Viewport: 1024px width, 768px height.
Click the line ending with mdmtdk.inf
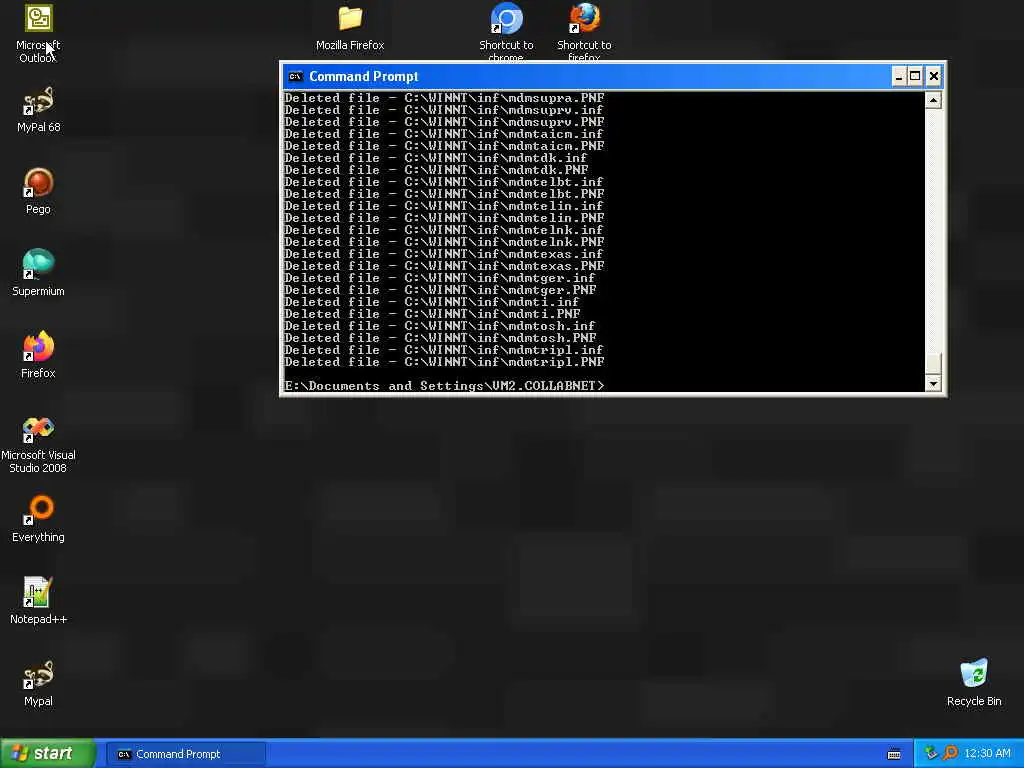[436, 158]
